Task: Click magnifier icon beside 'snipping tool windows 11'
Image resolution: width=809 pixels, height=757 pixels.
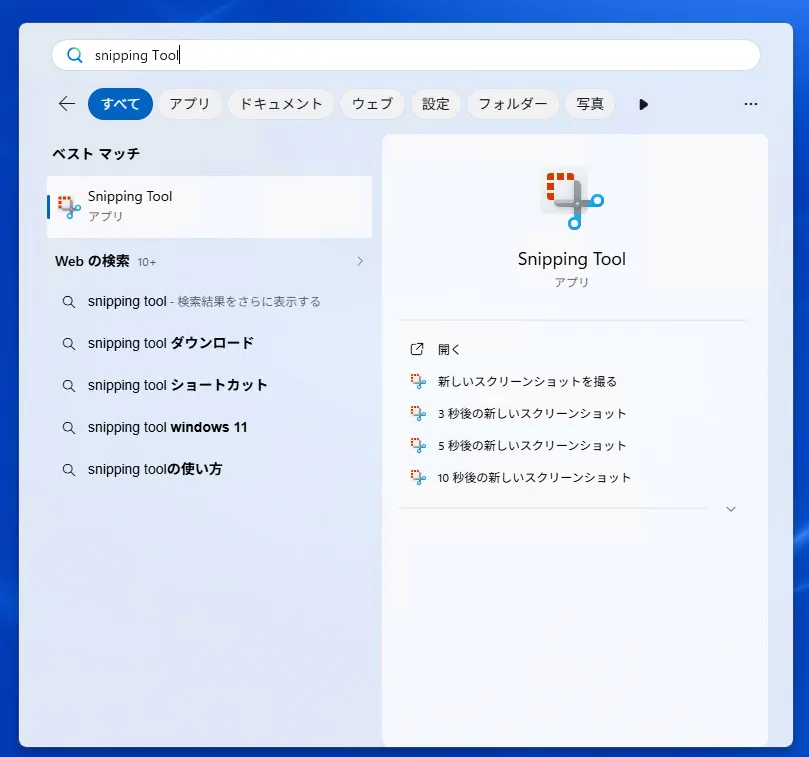Action: tap(69, 428)
